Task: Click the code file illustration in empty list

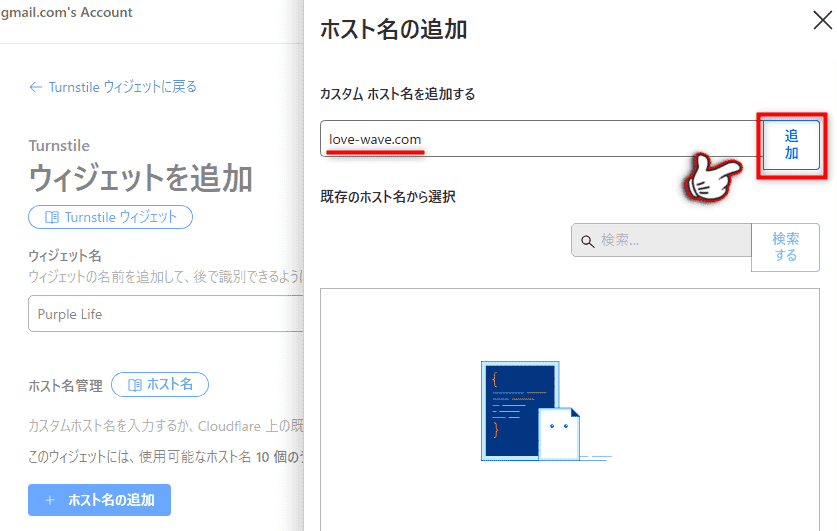Action: [x=518, y=410]
